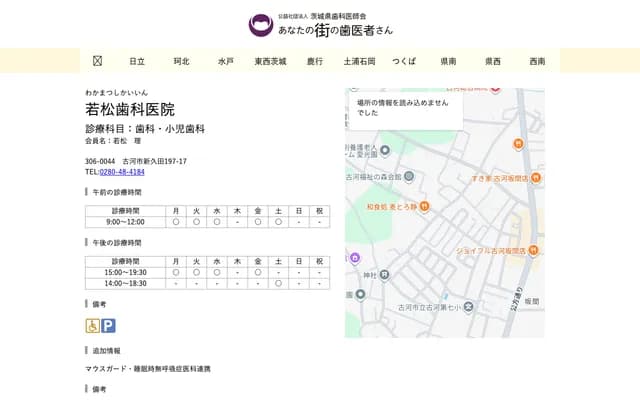Select 神社 shrine marker on map
The height and width of the screenshot is (400, 640).
[x=384, y=275]
